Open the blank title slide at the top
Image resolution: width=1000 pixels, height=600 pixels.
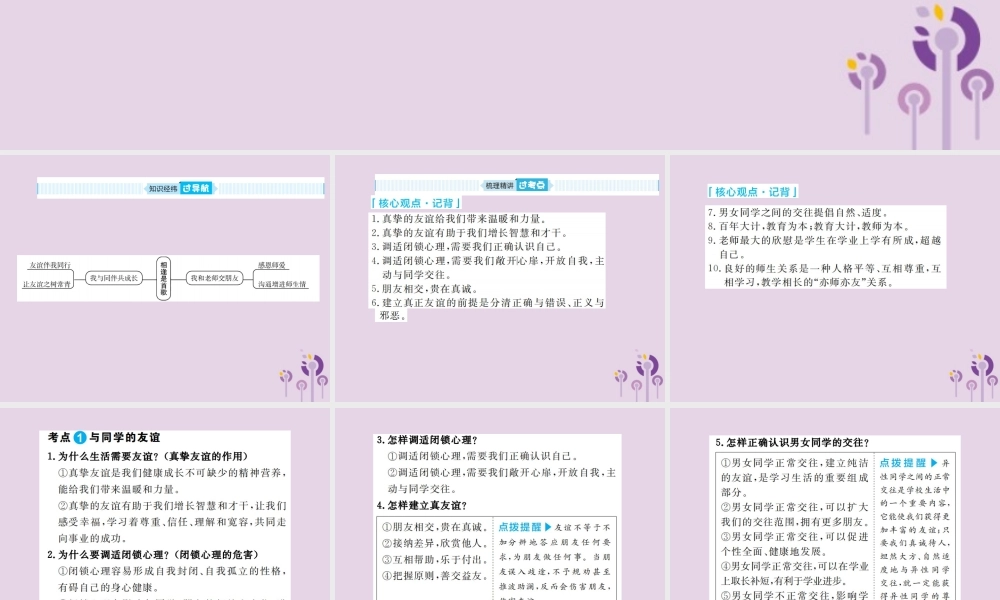pos(500,75)
